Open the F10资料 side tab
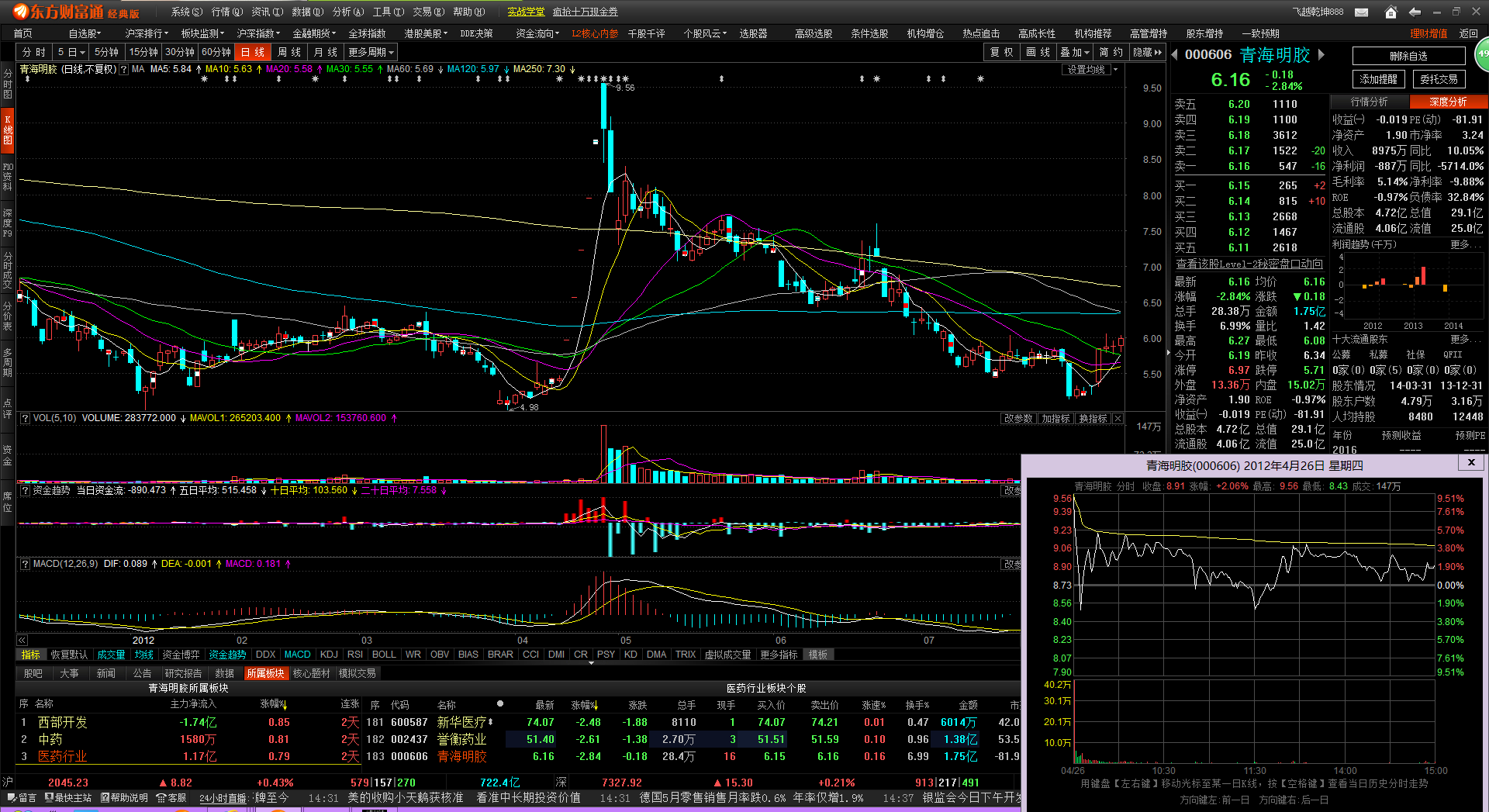This screenshot has height=812, width=1489. [8, 177]
